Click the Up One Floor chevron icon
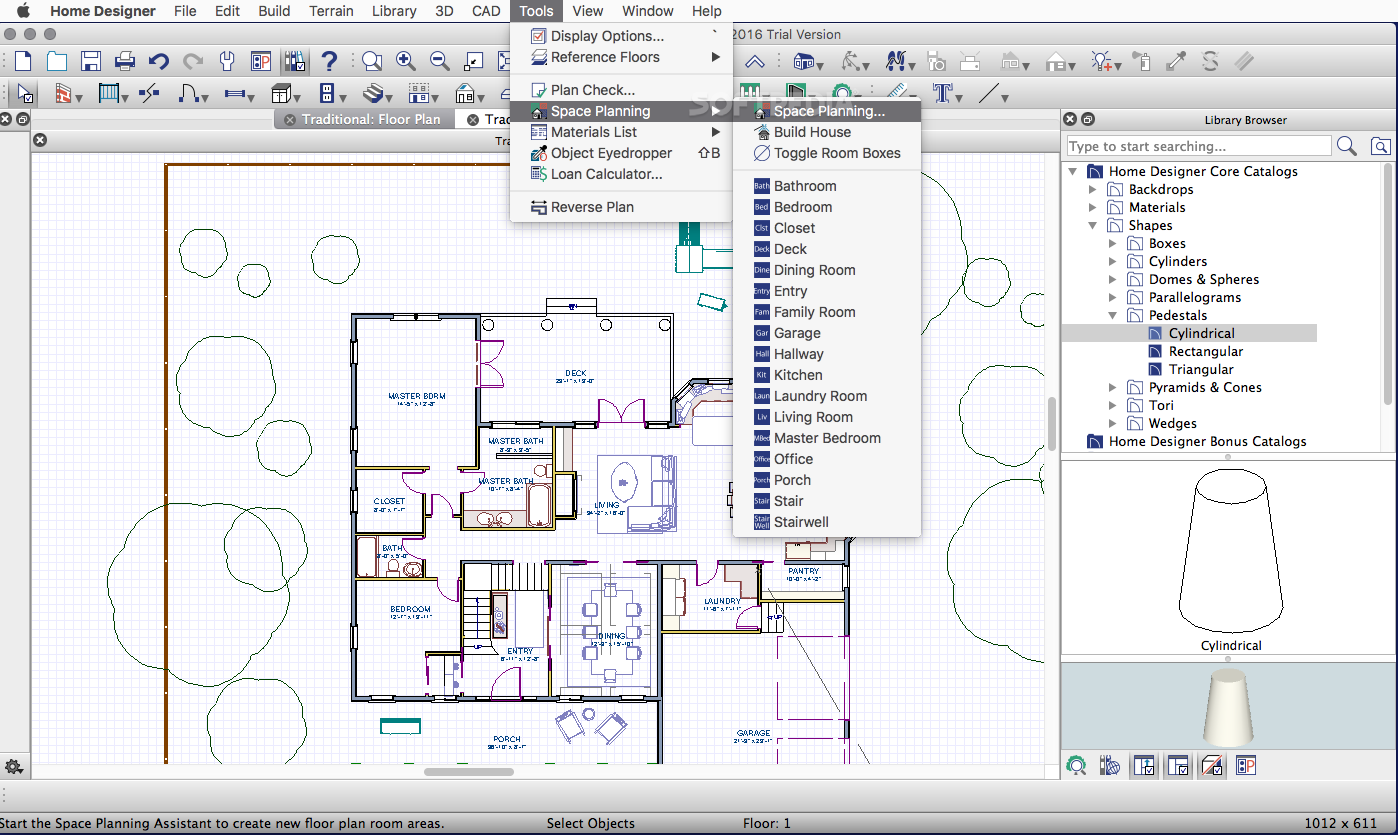 [x=755, y=61]
